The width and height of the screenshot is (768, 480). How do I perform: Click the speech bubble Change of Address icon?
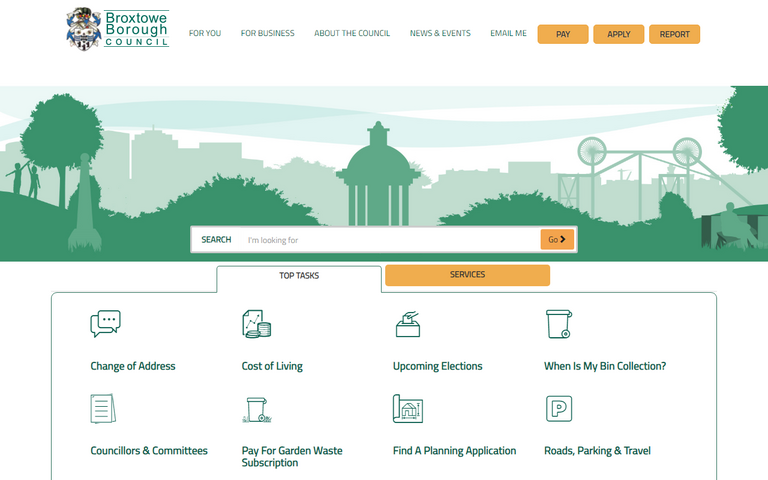point(105,324)
